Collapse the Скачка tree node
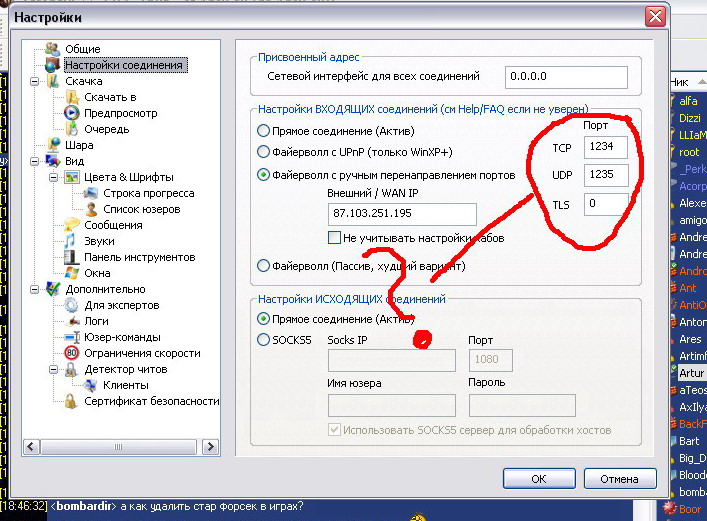Viewport: 707px width, 521px height. pyautogui.click(x=34, y=82)
